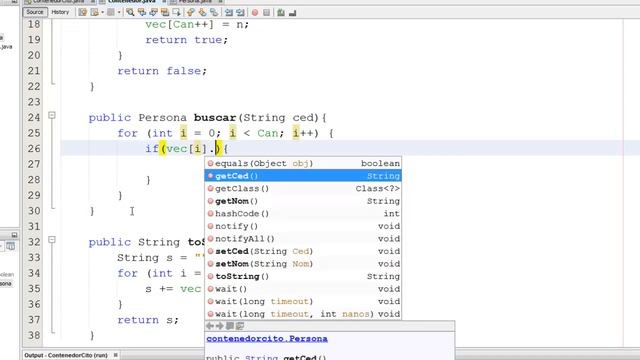Select getNom() completion item

tap(303, 201)
